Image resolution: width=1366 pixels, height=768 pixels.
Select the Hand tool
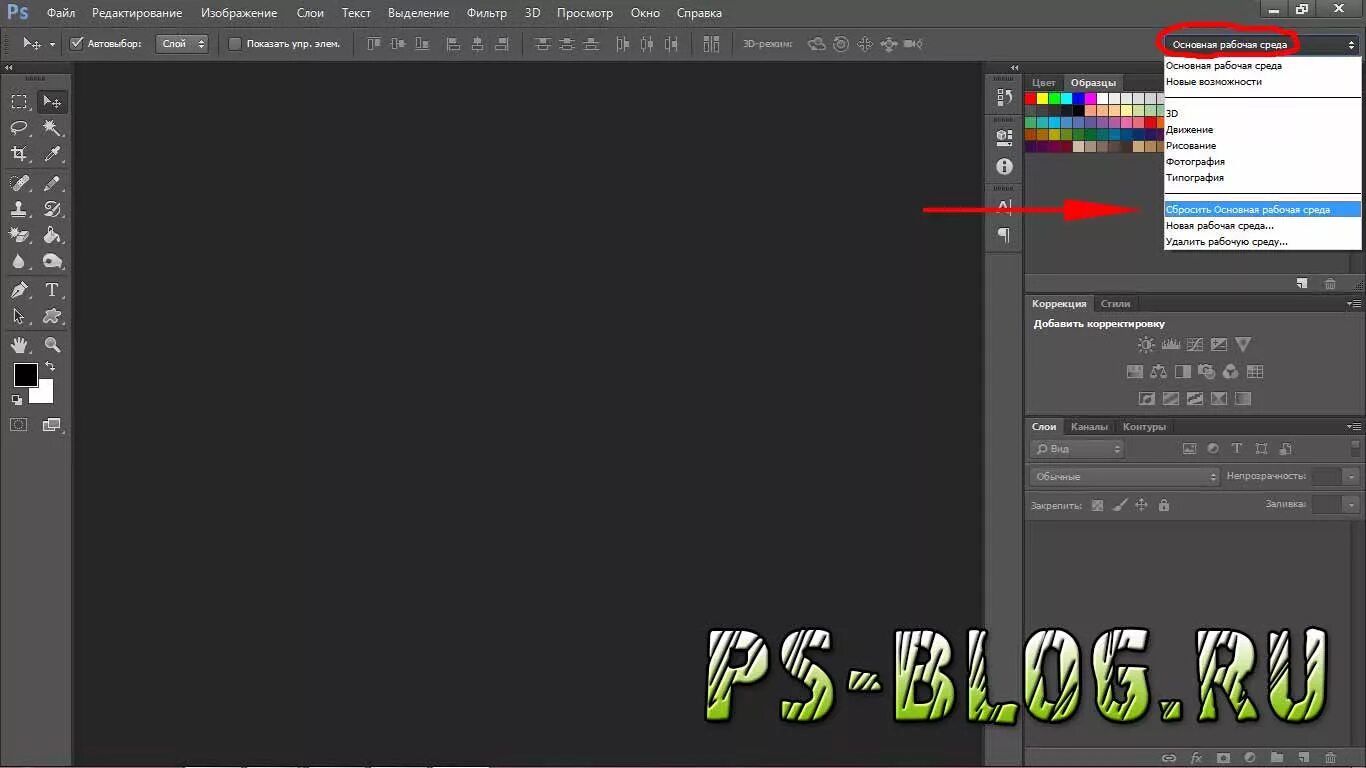point(18,343)
